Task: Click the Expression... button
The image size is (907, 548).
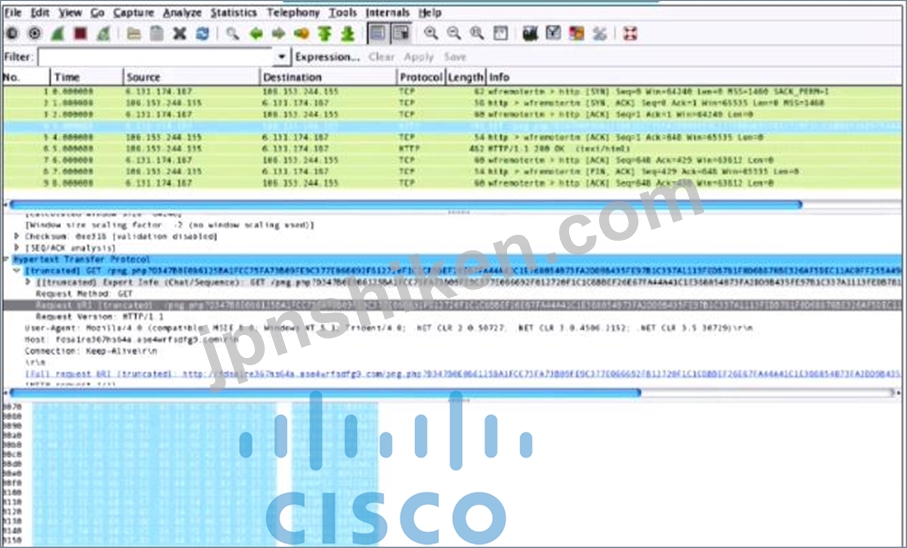Action: 327,57
